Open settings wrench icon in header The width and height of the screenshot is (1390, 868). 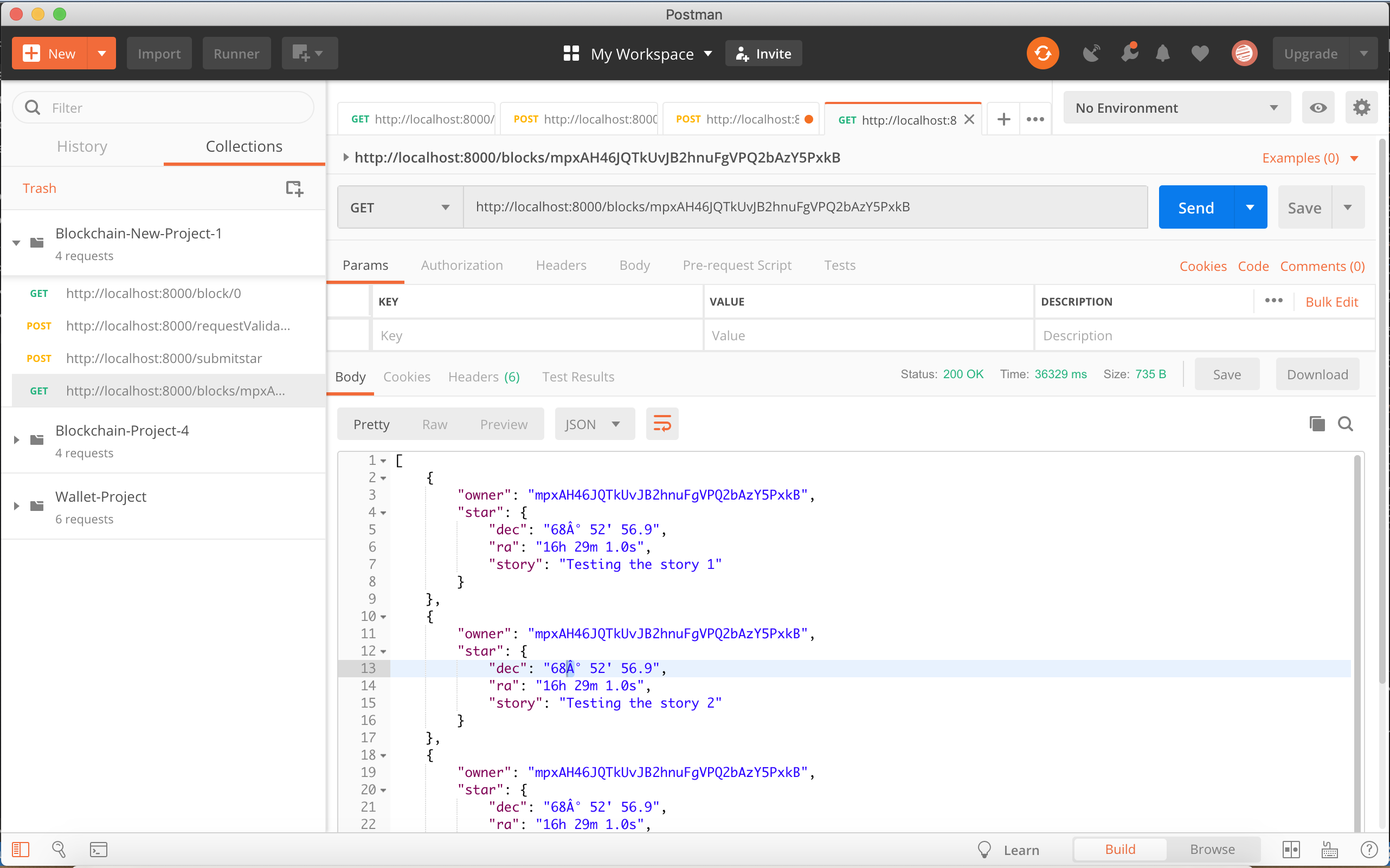click(1129, 54)
